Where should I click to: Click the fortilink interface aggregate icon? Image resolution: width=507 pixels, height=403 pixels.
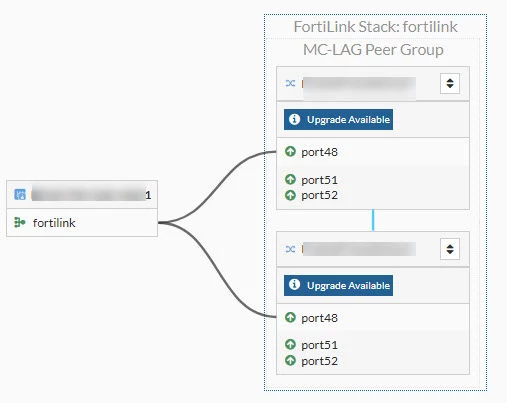pos(20,222)
